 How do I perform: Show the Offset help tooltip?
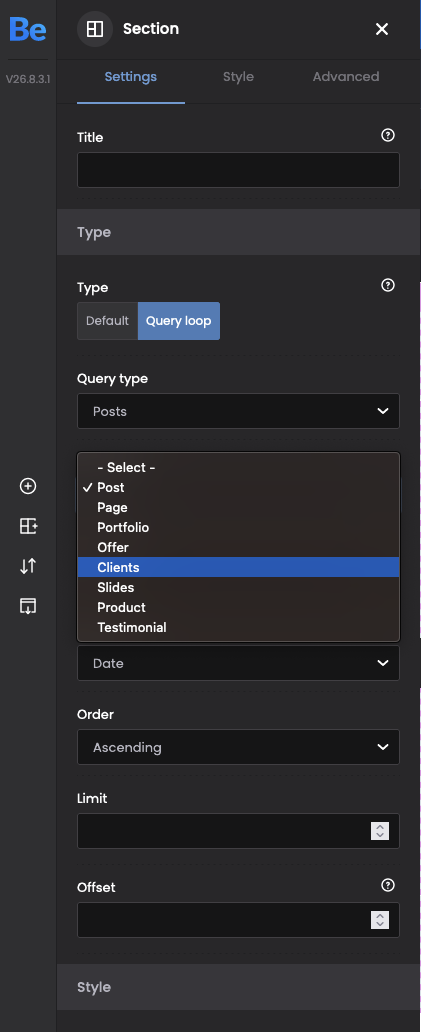[x=388, y=885]
